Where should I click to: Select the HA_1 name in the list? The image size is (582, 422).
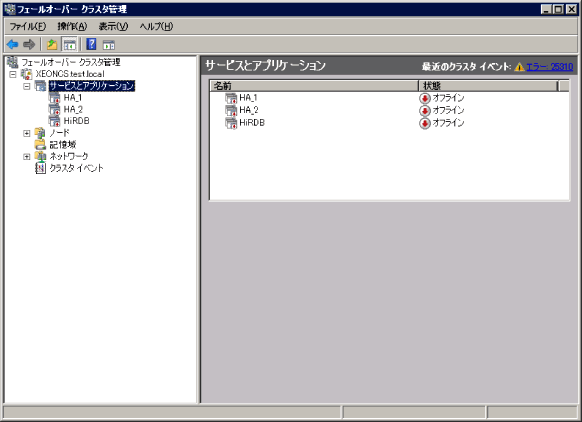tap(248, 98)
